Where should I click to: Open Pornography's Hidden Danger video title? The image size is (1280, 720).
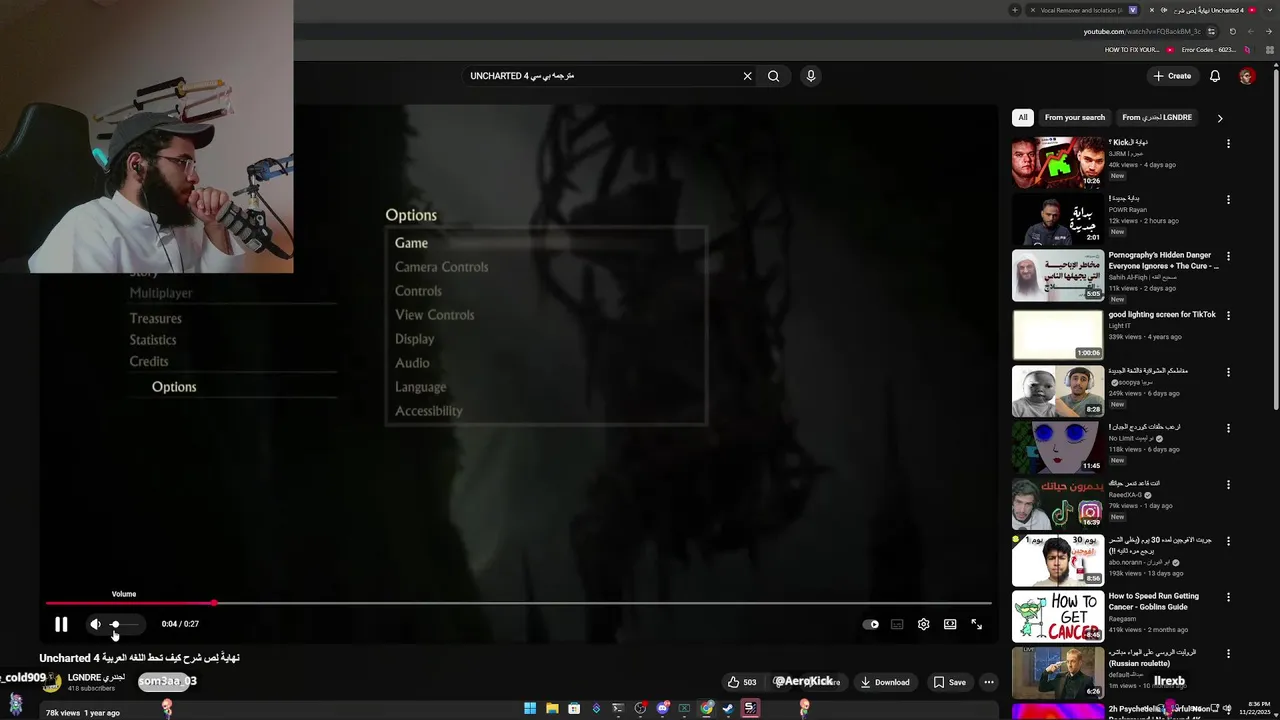pyautogui.click(x=1163, y=261)
